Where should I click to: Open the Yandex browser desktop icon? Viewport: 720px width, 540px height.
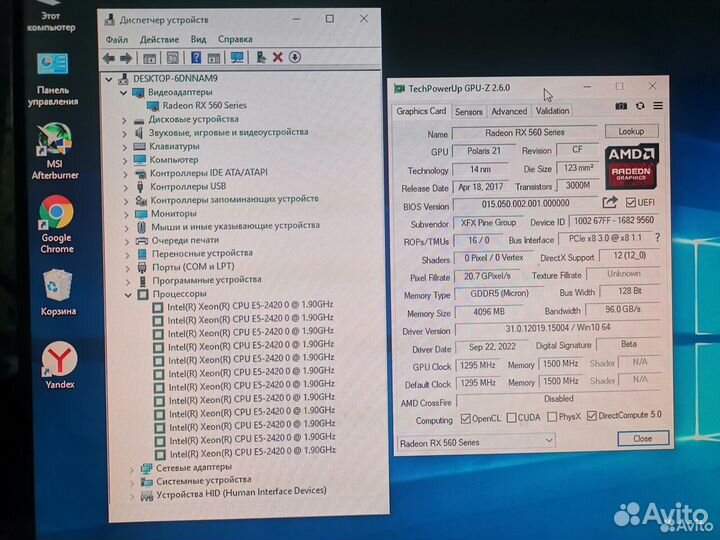click(59, 366)
